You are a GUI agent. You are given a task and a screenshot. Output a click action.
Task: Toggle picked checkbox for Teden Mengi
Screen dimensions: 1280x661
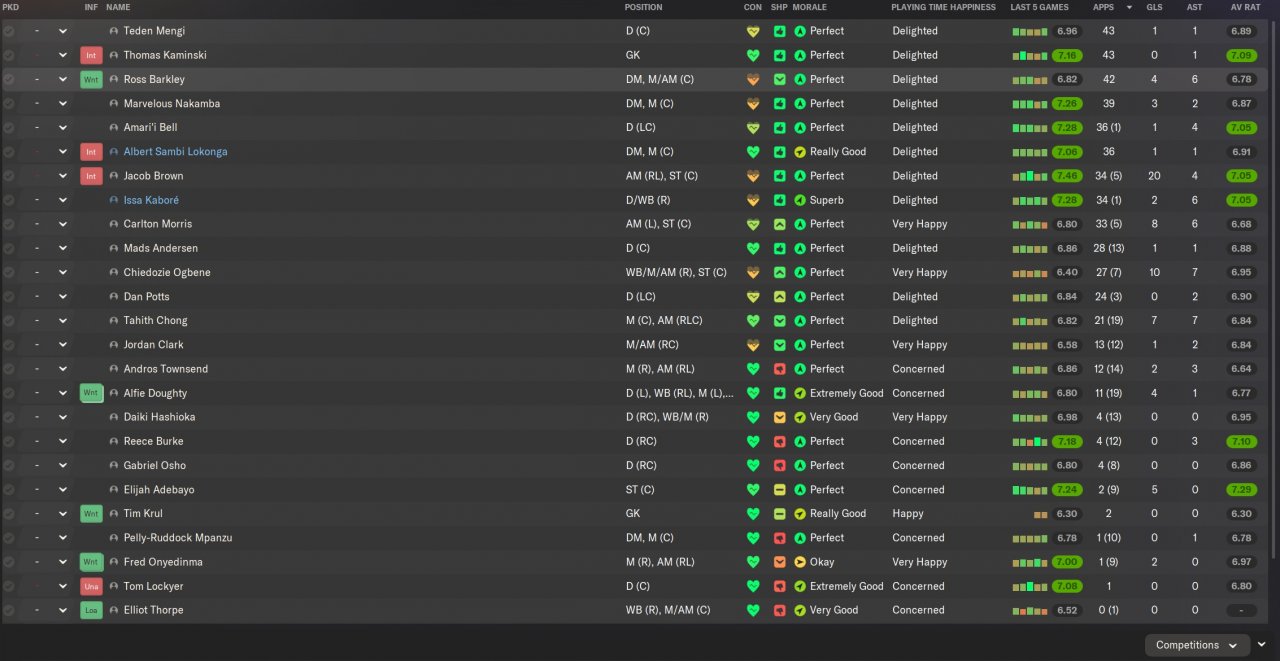click(x=9, y=31)
